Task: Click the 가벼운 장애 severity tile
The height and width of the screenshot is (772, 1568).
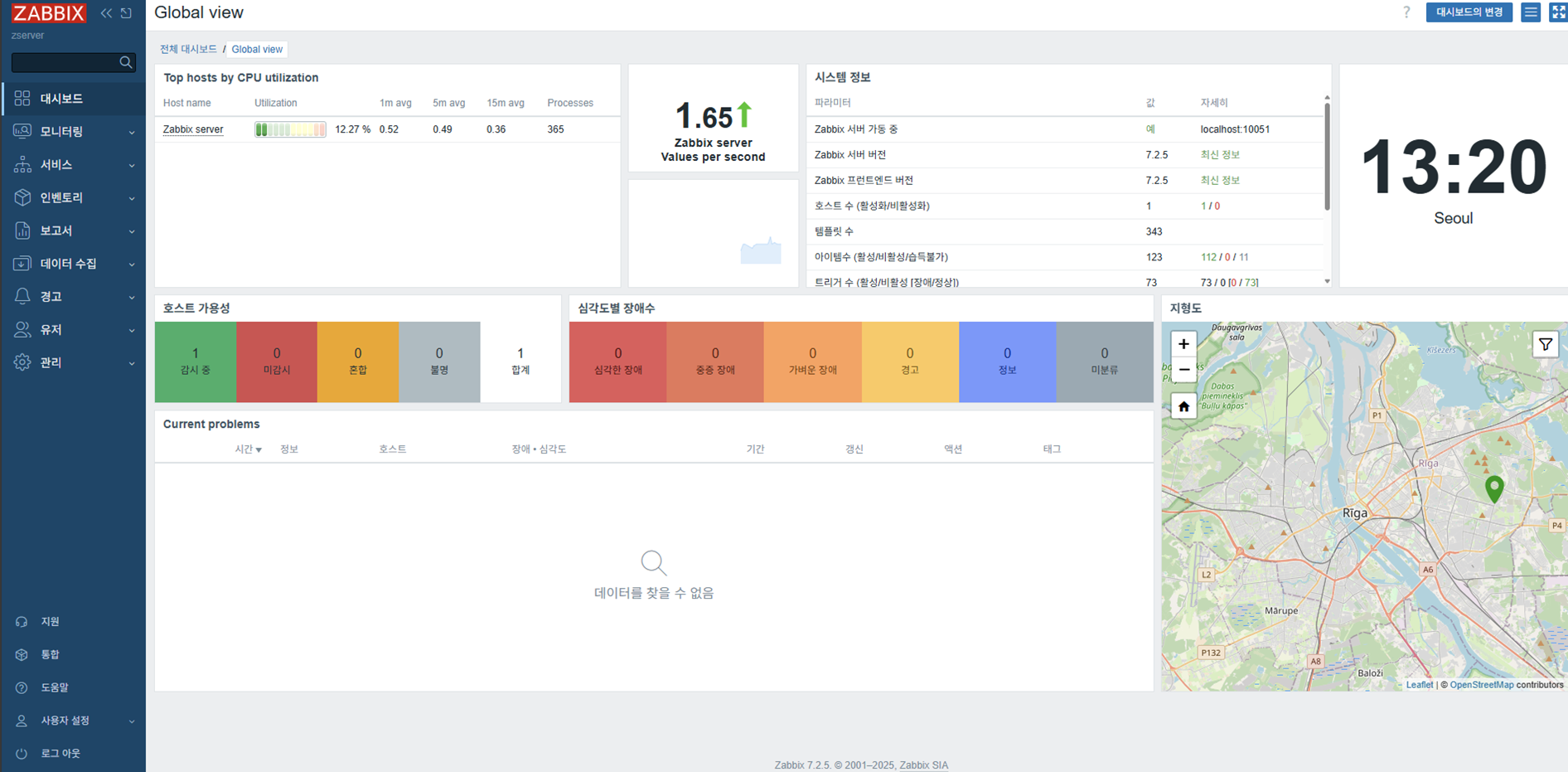Action: (813, 362)
